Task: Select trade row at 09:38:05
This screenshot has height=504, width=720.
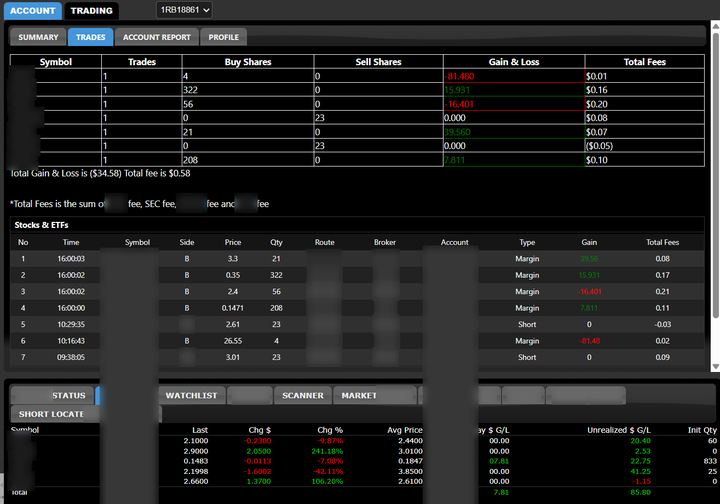Action: pyautogui.click(x=357, y=357)
